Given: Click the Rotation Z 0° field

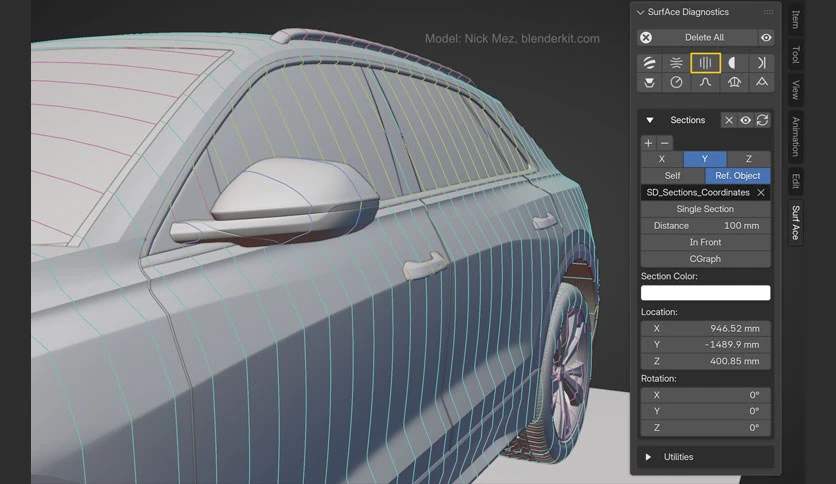Looking at the screenshot, I should (705, 427).
